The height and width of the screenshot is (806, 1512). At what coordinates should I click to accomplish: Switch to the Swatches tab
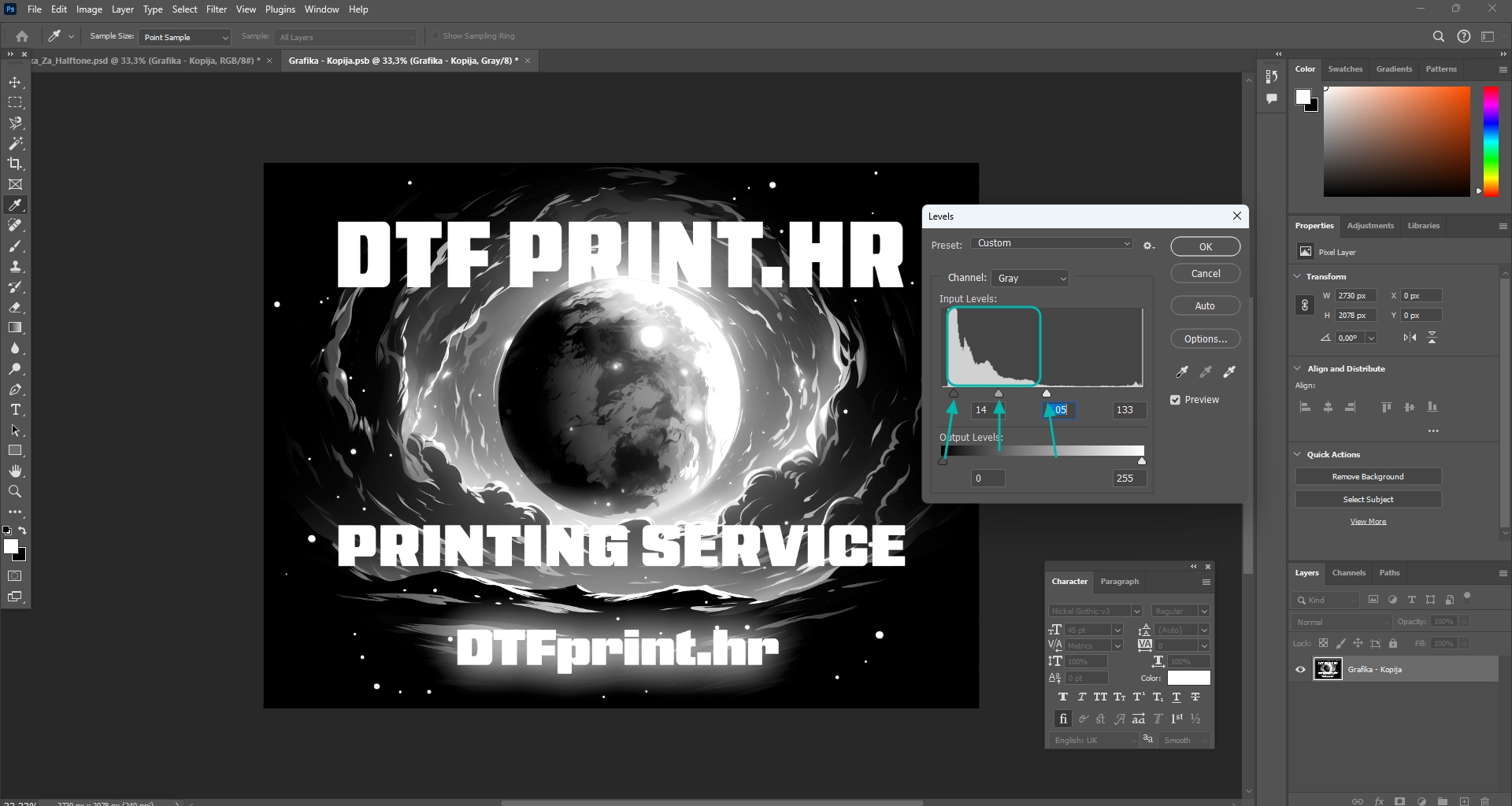point(1345,69)
